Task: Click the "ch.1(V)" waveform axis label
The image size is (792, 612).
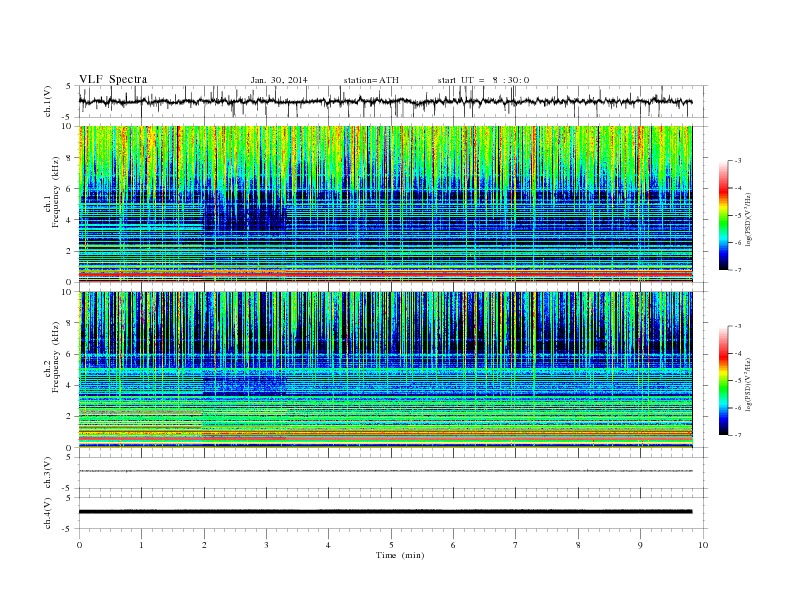Action: tap(47, 101)
